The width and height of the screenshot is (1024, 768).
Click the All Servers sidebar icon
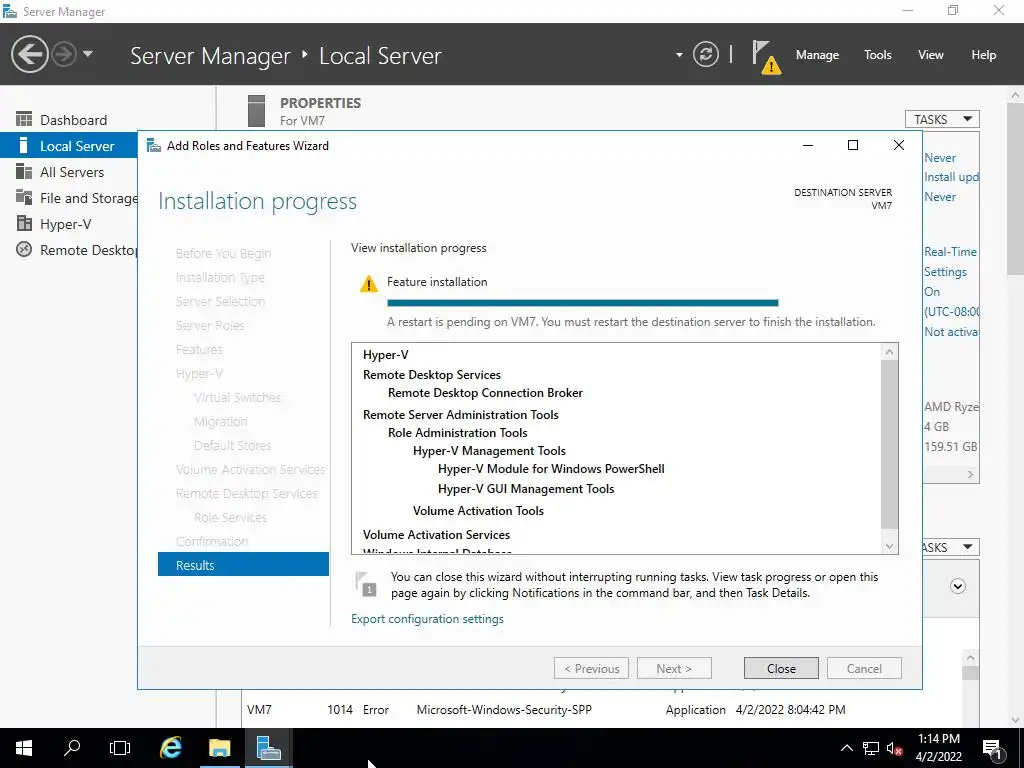[24, 171]
